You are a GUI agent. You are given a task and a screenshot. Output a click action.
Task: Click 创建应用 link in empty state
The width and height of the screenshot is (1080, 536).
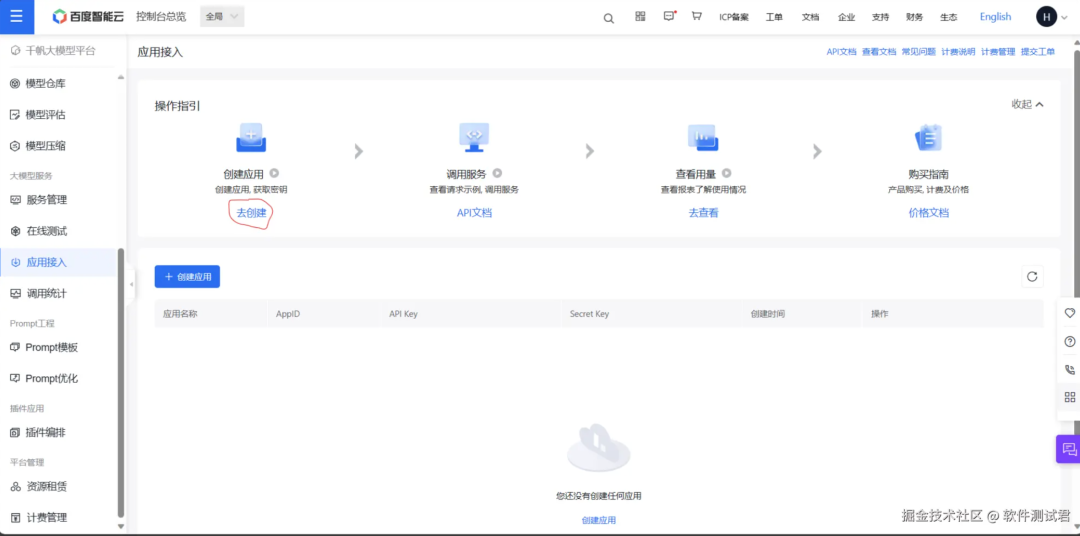pyautogui.click(x=599, y=520)
